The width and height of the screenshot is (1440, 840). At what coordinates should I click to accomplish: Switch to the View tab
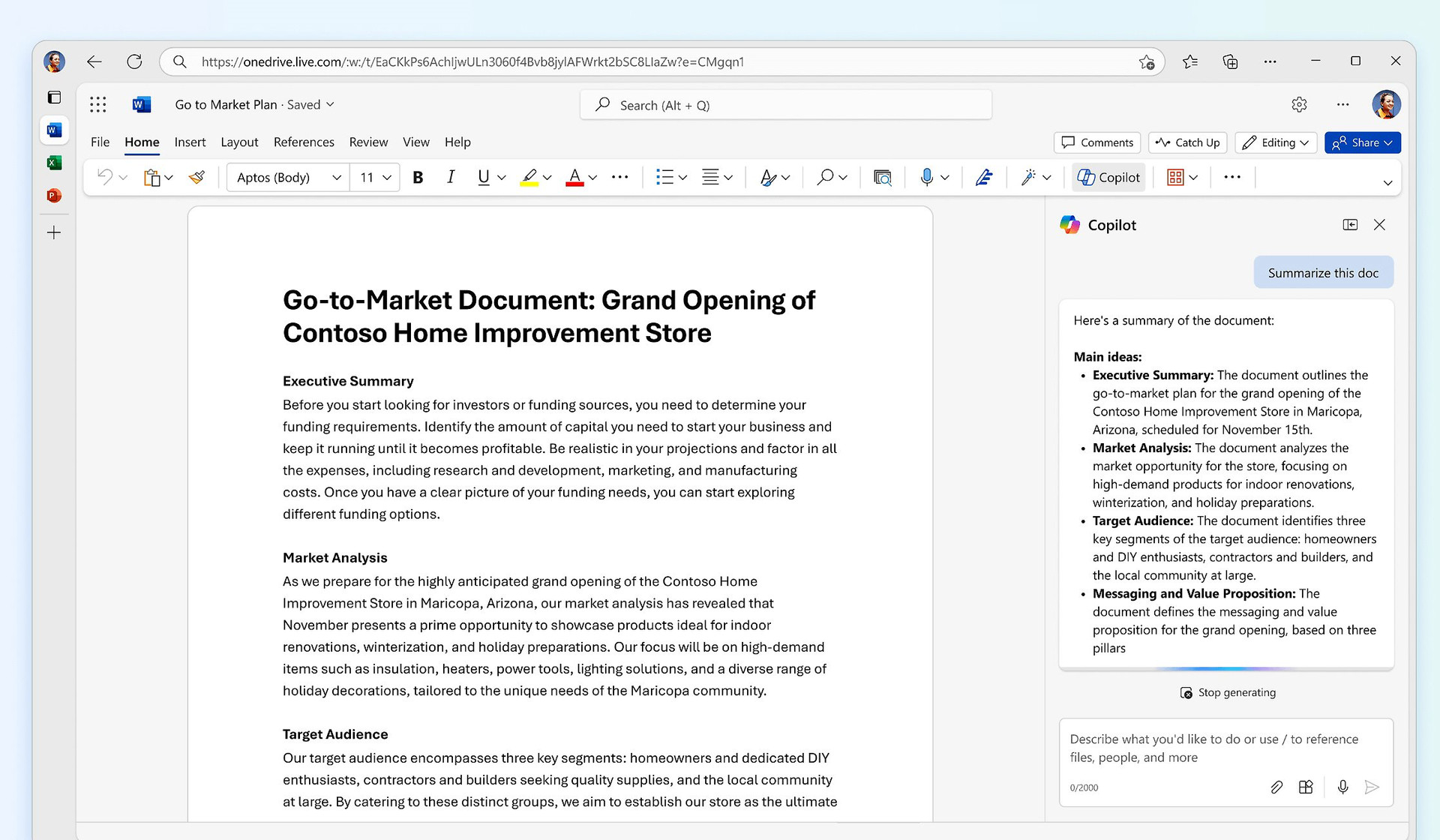coord(416,142)
